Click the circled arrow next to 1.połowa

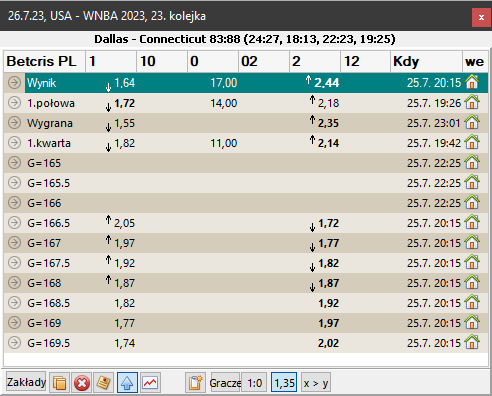point(14,103)
